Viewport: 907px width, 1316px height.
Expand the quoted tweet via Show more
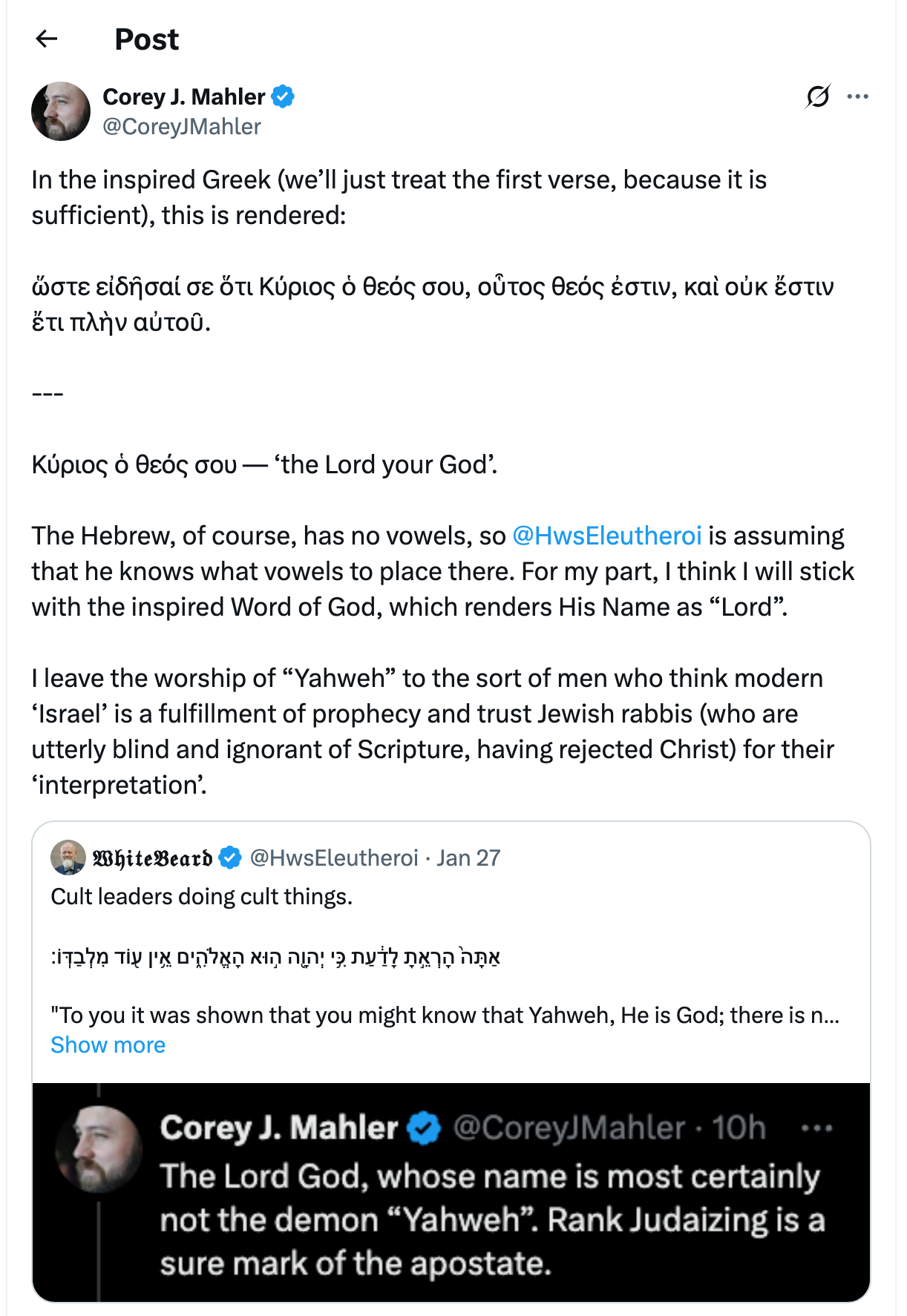tap(108, 1044)
